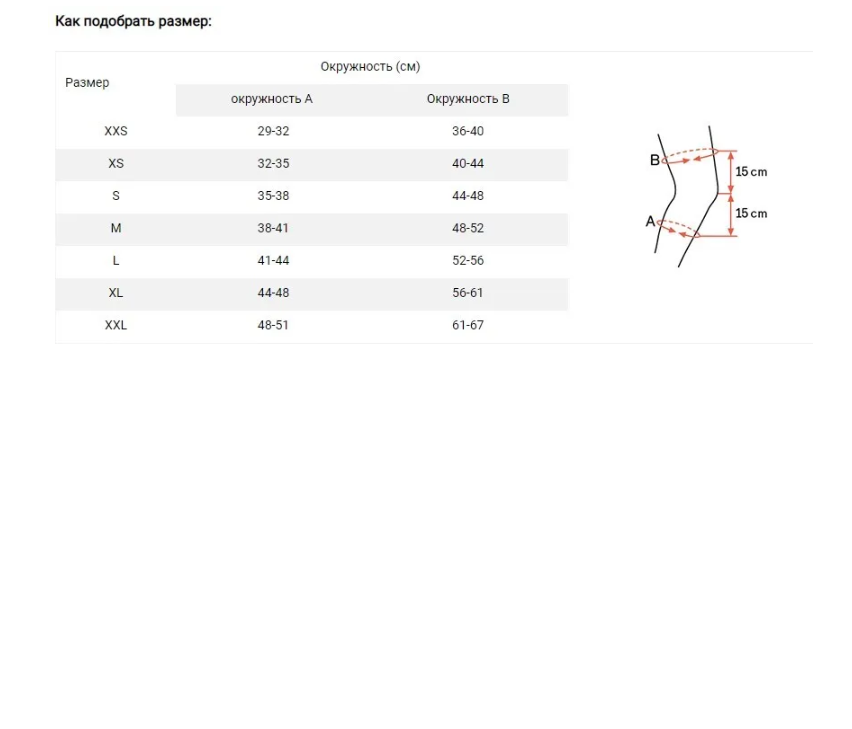
Task: Click the 'Окружность (см)' table header
Action: 370,67
